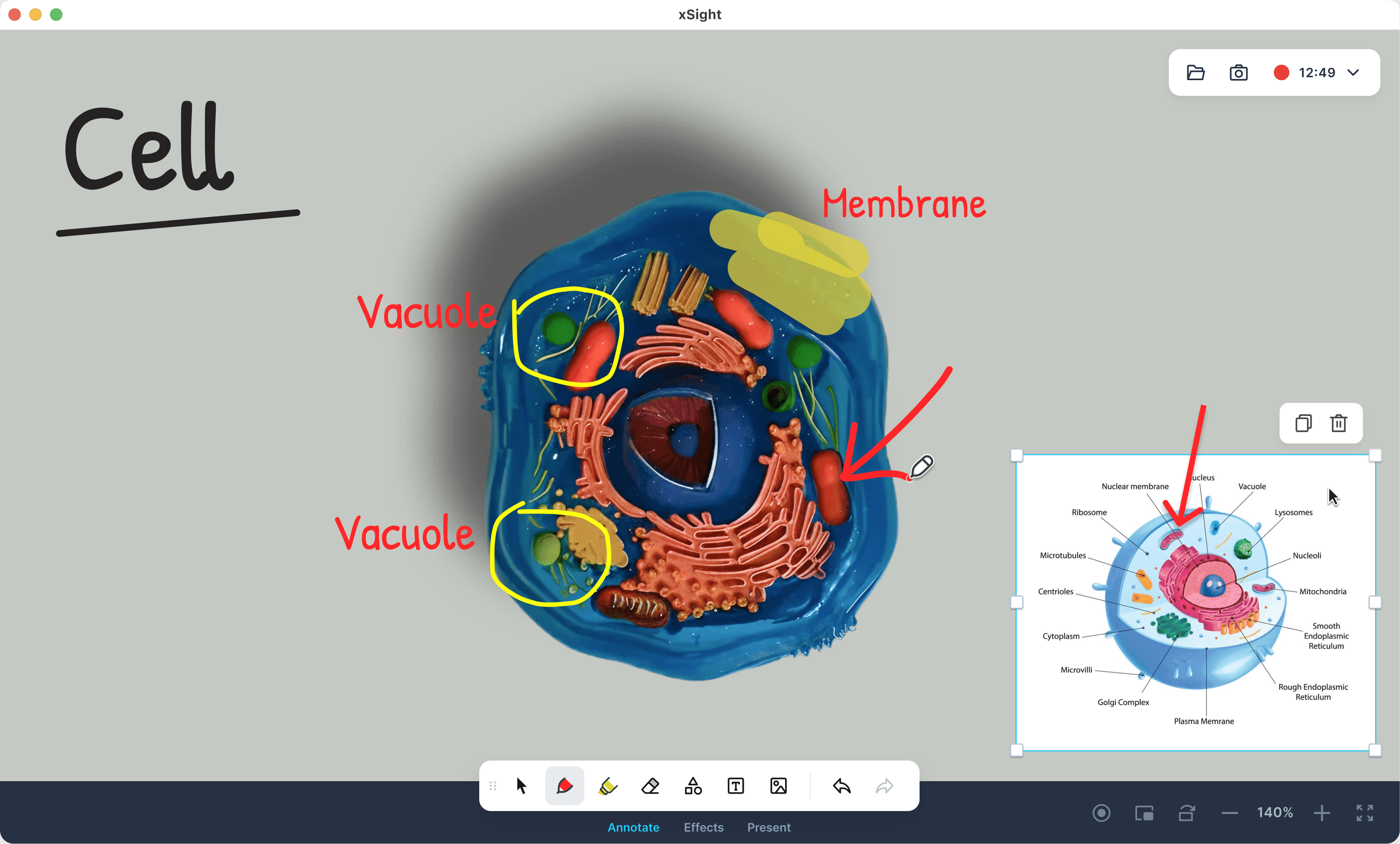Expand the recording options chevron
Screen dimensions: 1400x844
pos(1353,73)
